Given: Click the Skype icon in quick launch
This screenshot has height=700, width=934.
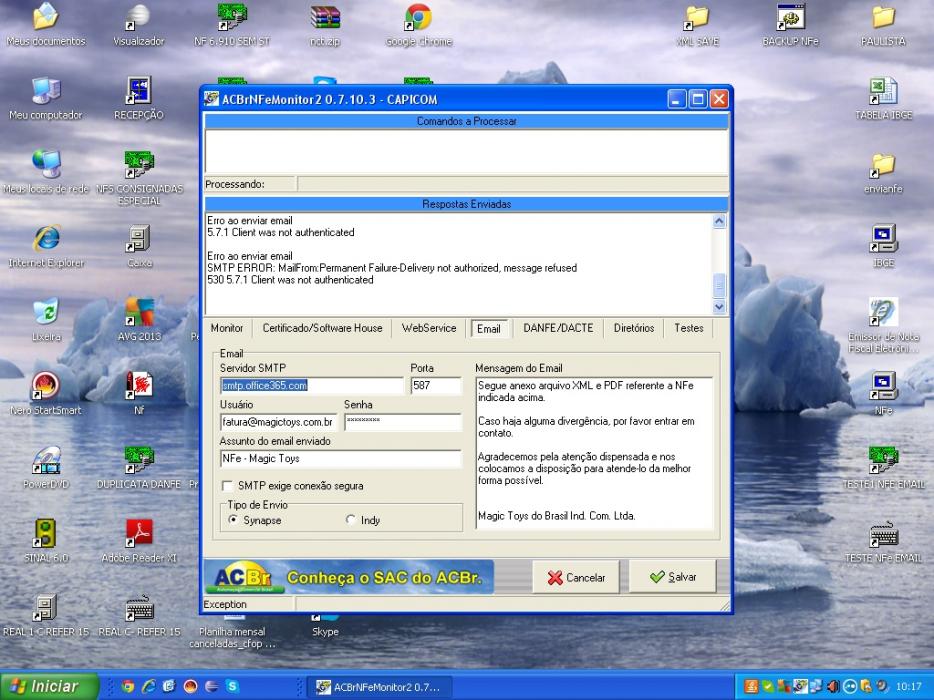Looking at the screenshot, I should 232,686.
